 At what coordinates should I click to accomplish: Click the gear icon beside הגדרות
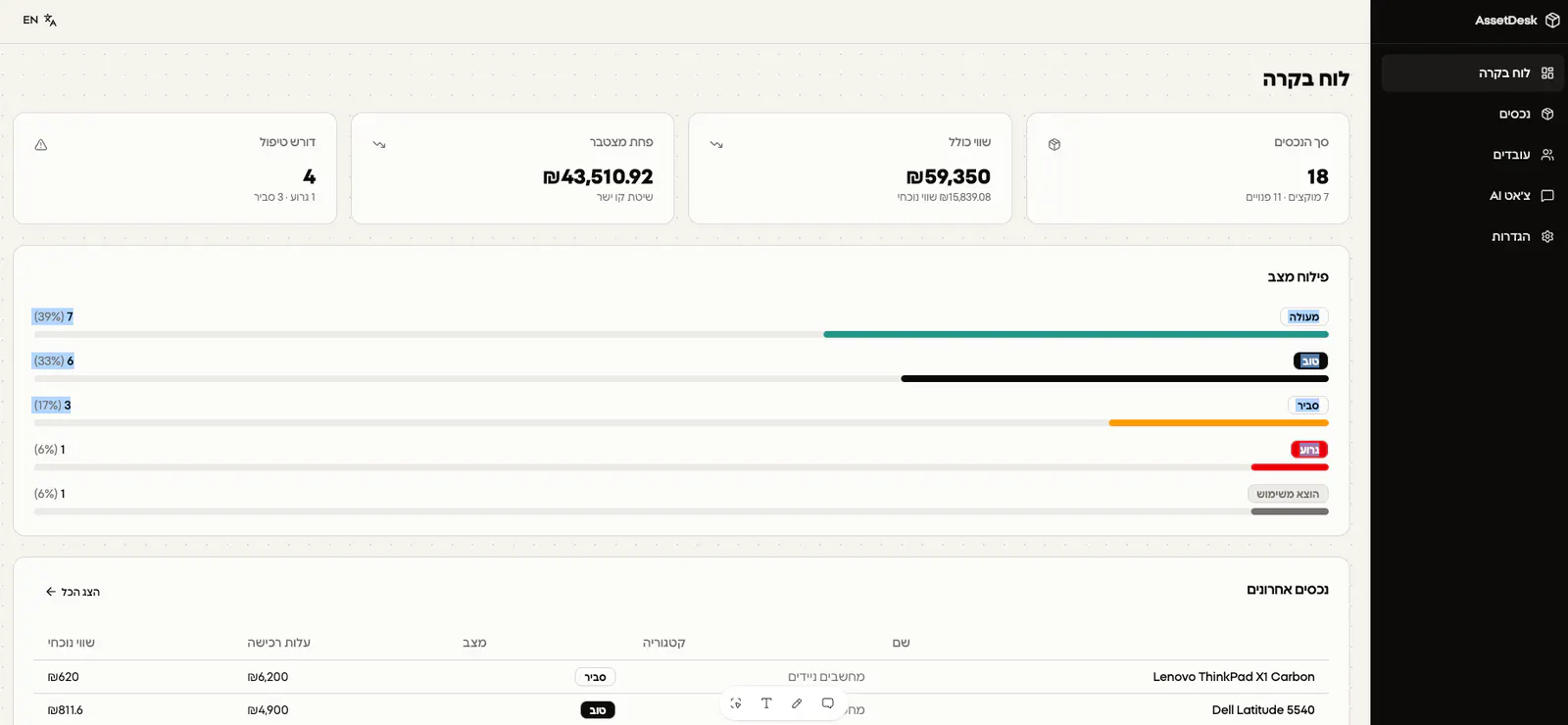[1547, 236]
